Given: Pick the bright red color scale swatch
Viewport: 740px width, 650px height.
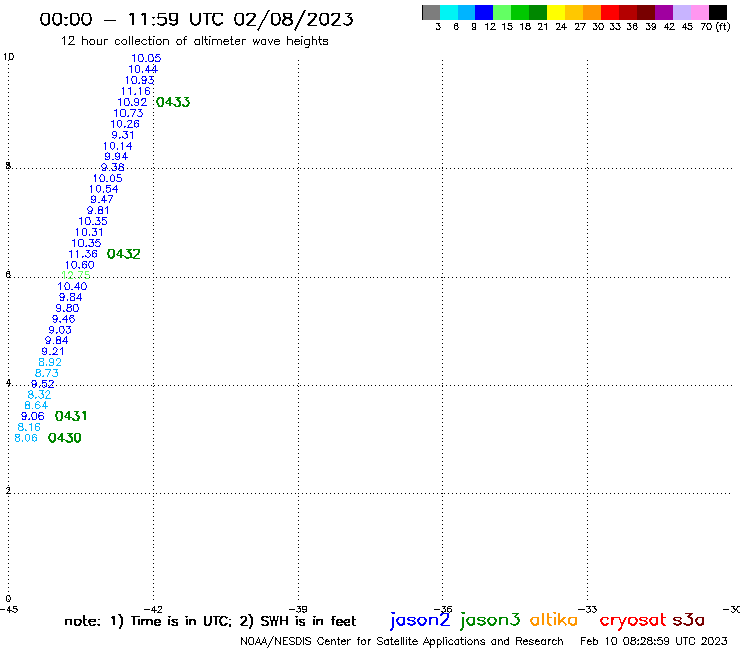Looking at the screenshot, I should 610,12.
